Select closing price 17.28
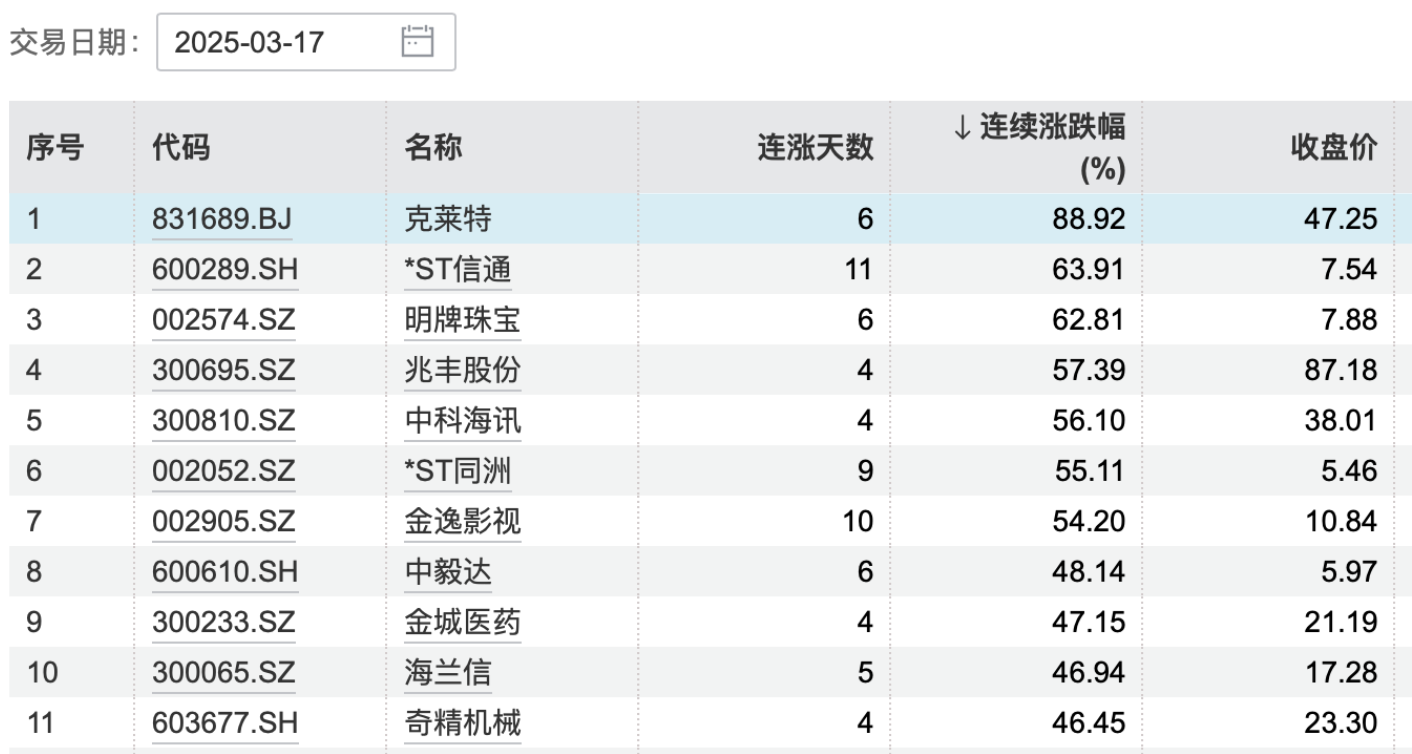This screenshot has width=1412, height=754. (1341, 672)
